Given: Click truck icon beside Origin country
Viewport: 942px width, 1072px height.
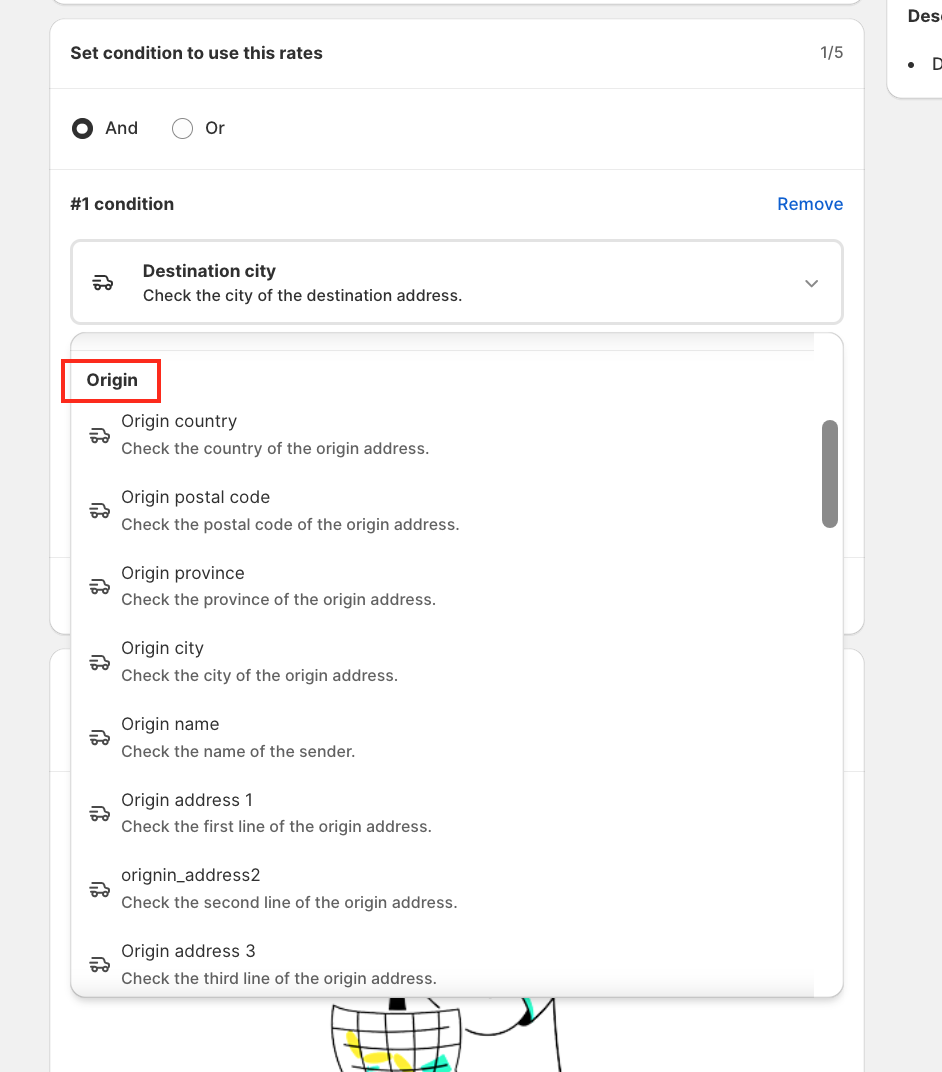Looking at the screenshot, I should pyautogui.click(x=99, y=435).
